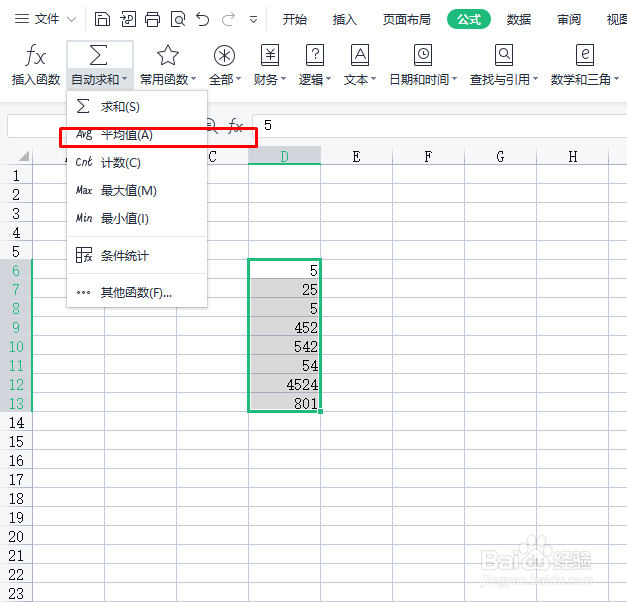This screenshot has width=627, height=602.
Task: Click the select-all corner triangle
Action: coord(24,156)
